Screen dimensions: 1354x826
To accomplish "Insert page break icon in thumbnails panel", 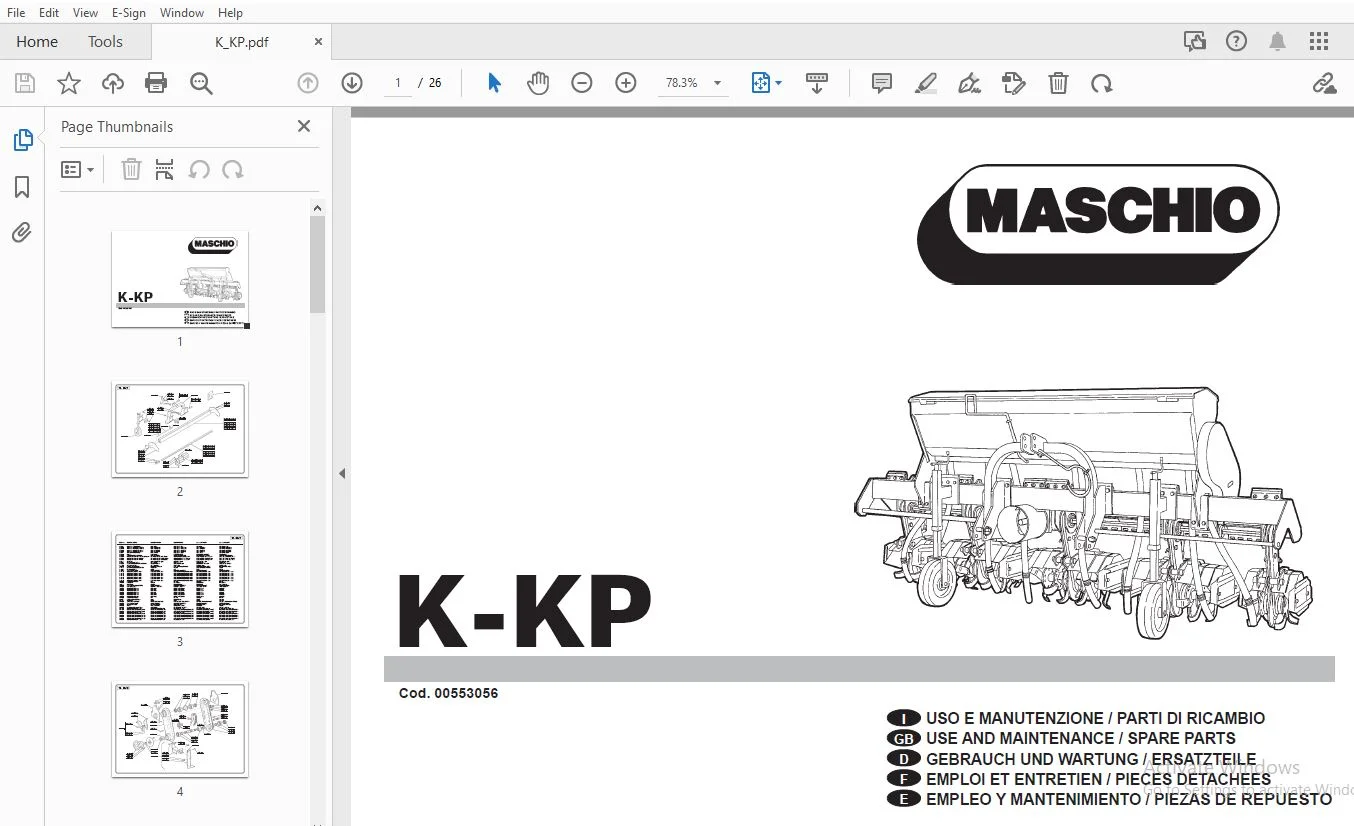I will [165, 170].
